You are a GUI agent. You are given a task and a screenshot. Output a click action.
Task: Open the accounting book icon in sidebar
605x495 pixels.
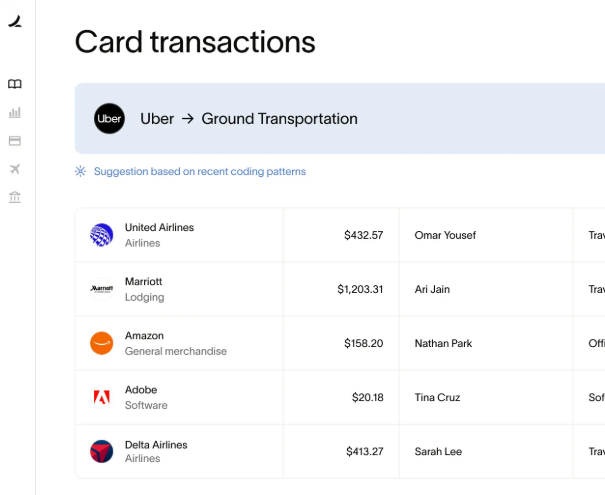point(15,84)
